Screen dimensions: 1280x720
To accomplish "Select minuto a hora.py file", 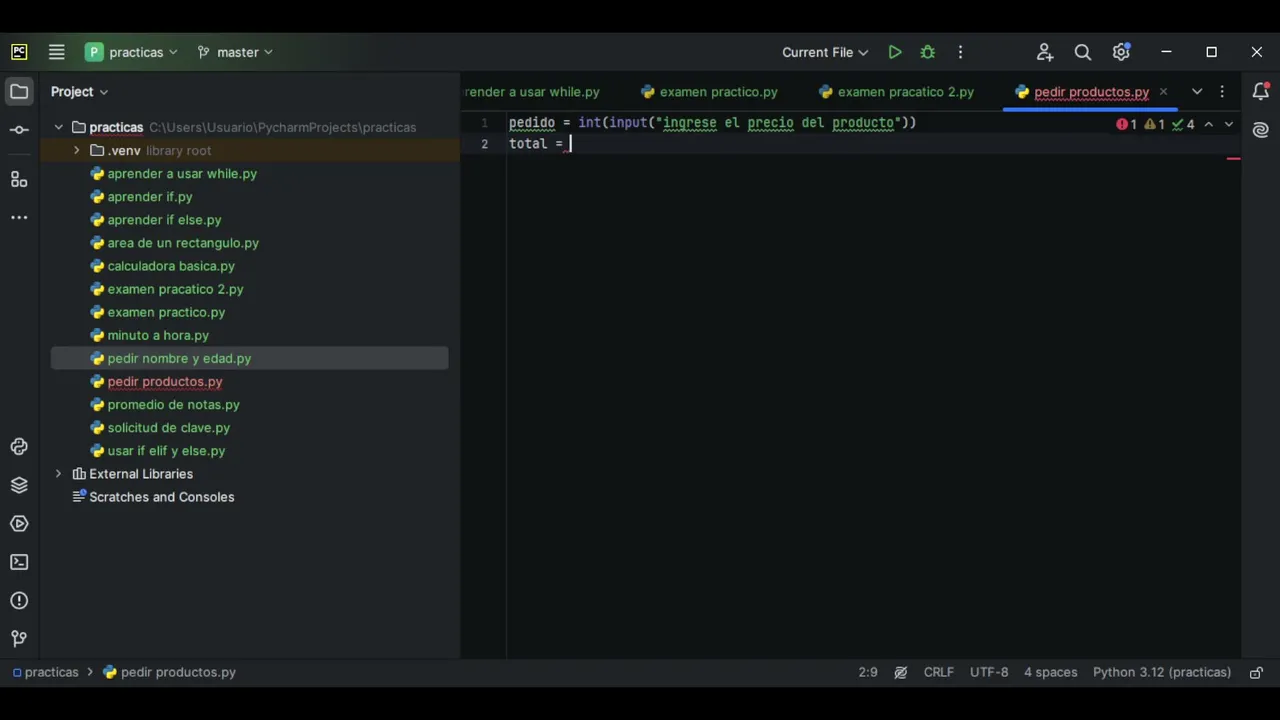I will [x=158, y=335].
